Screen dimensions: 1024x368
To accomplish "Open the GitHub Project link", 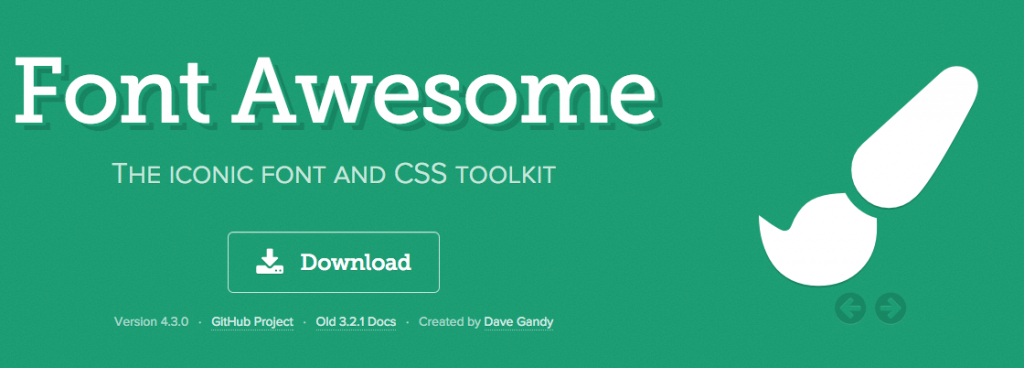I will click(x=252, y=322).
